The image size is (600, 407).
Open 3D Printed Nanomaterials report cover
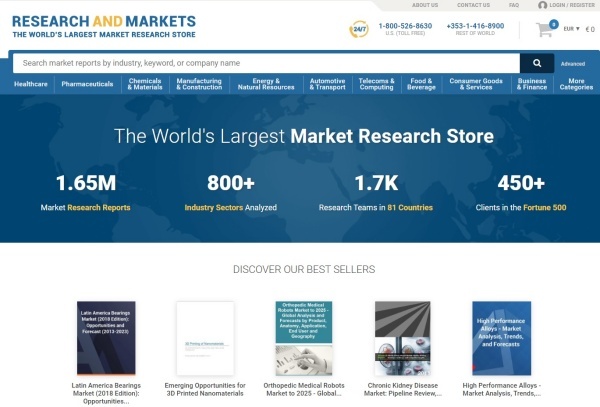coord(205,338)
